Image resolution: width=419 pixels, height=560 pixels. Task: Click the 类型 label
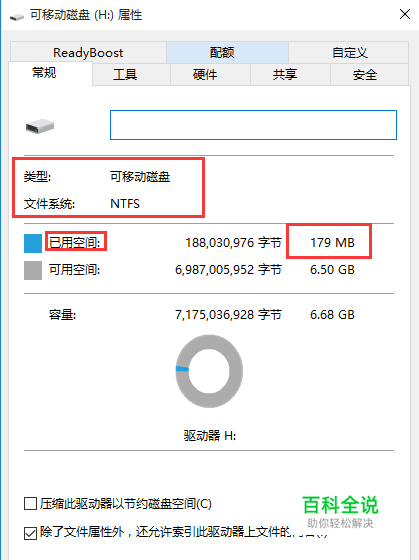tap(38, 177)
